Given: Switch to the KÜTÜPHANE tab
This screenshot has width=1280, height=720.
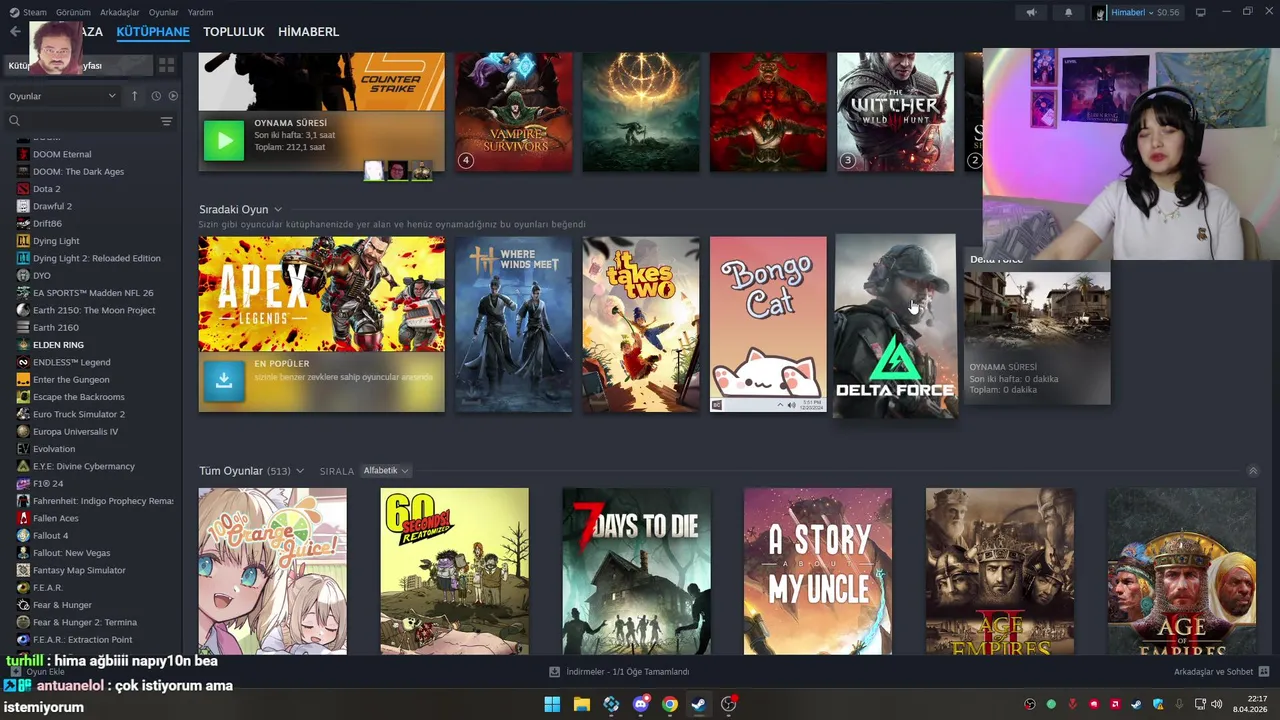Looking at the screenshot, I should point(153,32).
